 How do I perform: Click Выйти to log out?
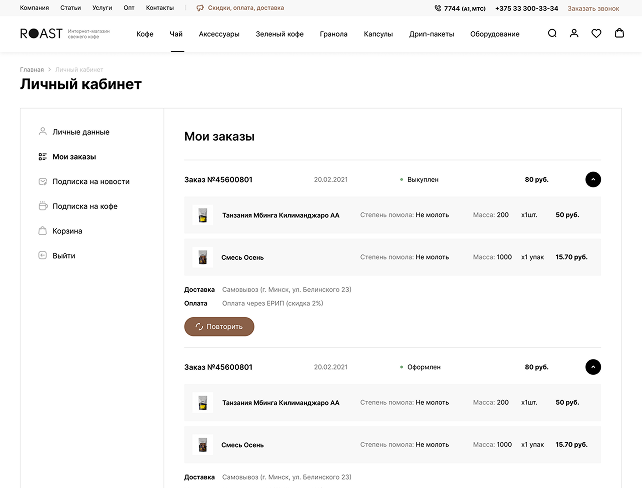coord(64,256)
